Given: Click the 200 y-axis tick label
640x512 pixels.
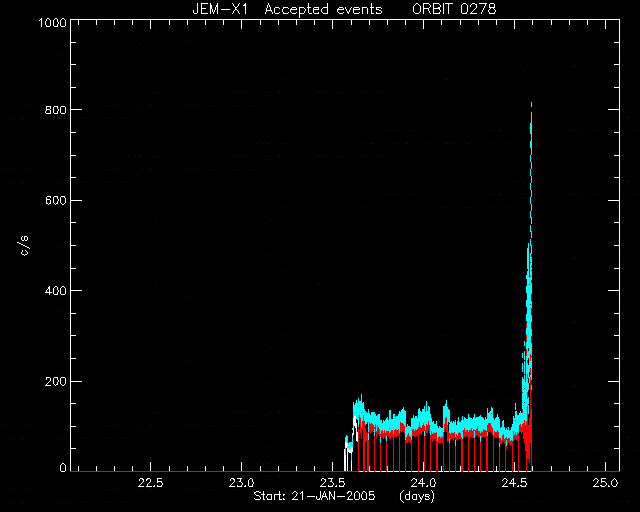Looking at the screenshot, I should (56, 381).
